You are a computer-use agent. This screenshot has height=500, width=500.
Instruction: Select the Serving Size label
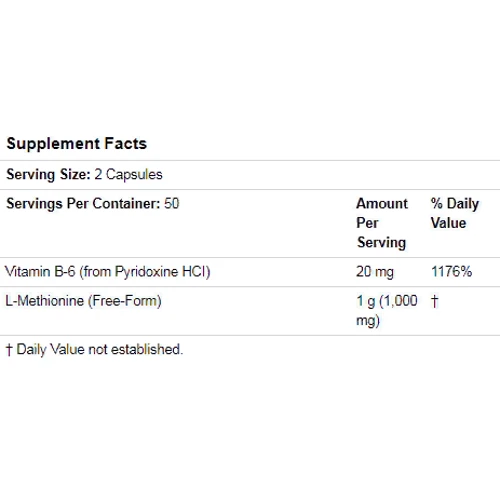[48, 174]
